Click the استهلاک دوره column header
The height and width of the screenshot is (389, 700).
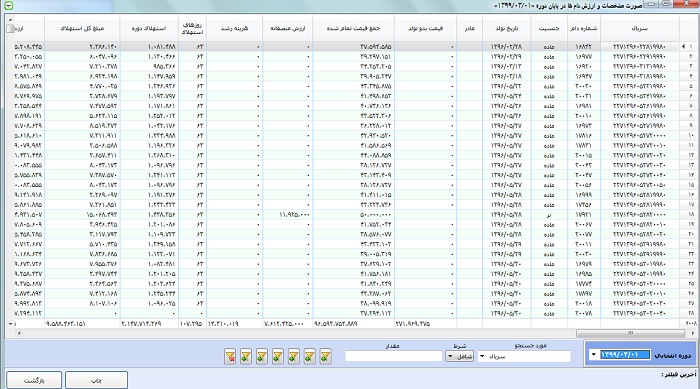[149, 28]
